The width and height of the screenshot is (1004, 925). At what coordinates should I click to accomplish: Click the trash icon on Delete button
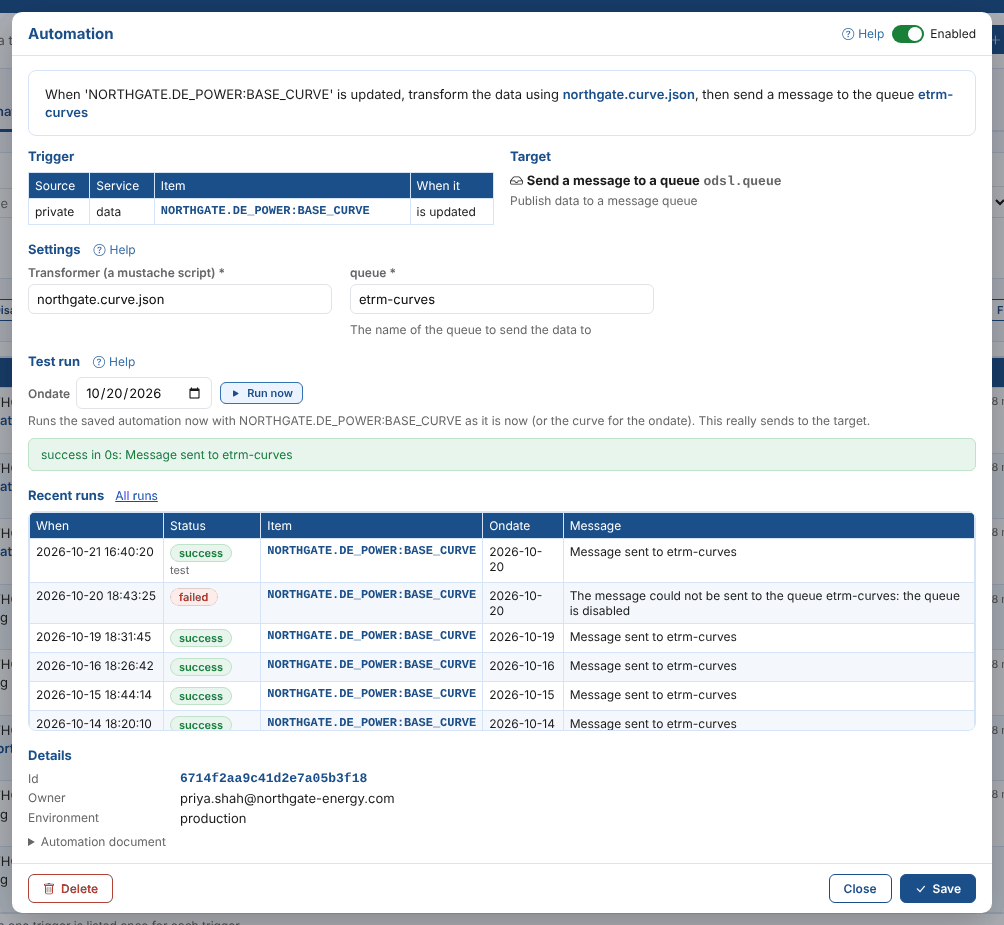(x=49, y=889)
